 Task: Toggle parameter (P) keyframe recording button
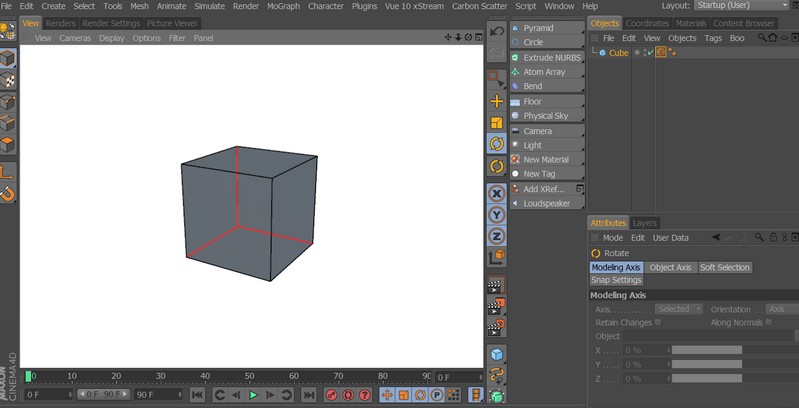tap(436, 395)
